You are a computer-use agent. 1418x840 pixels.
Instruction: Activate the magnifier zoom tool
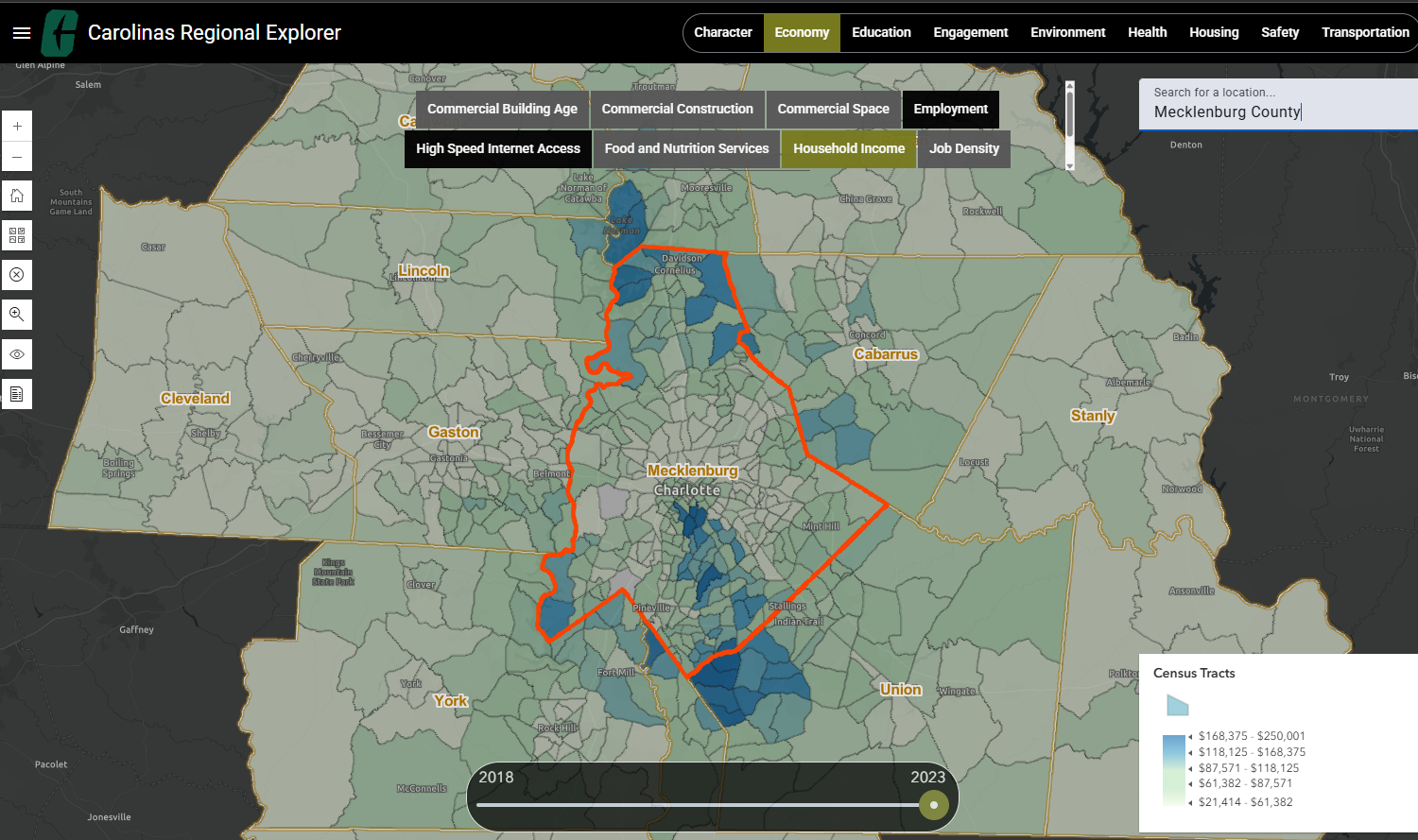click(17, 315)
